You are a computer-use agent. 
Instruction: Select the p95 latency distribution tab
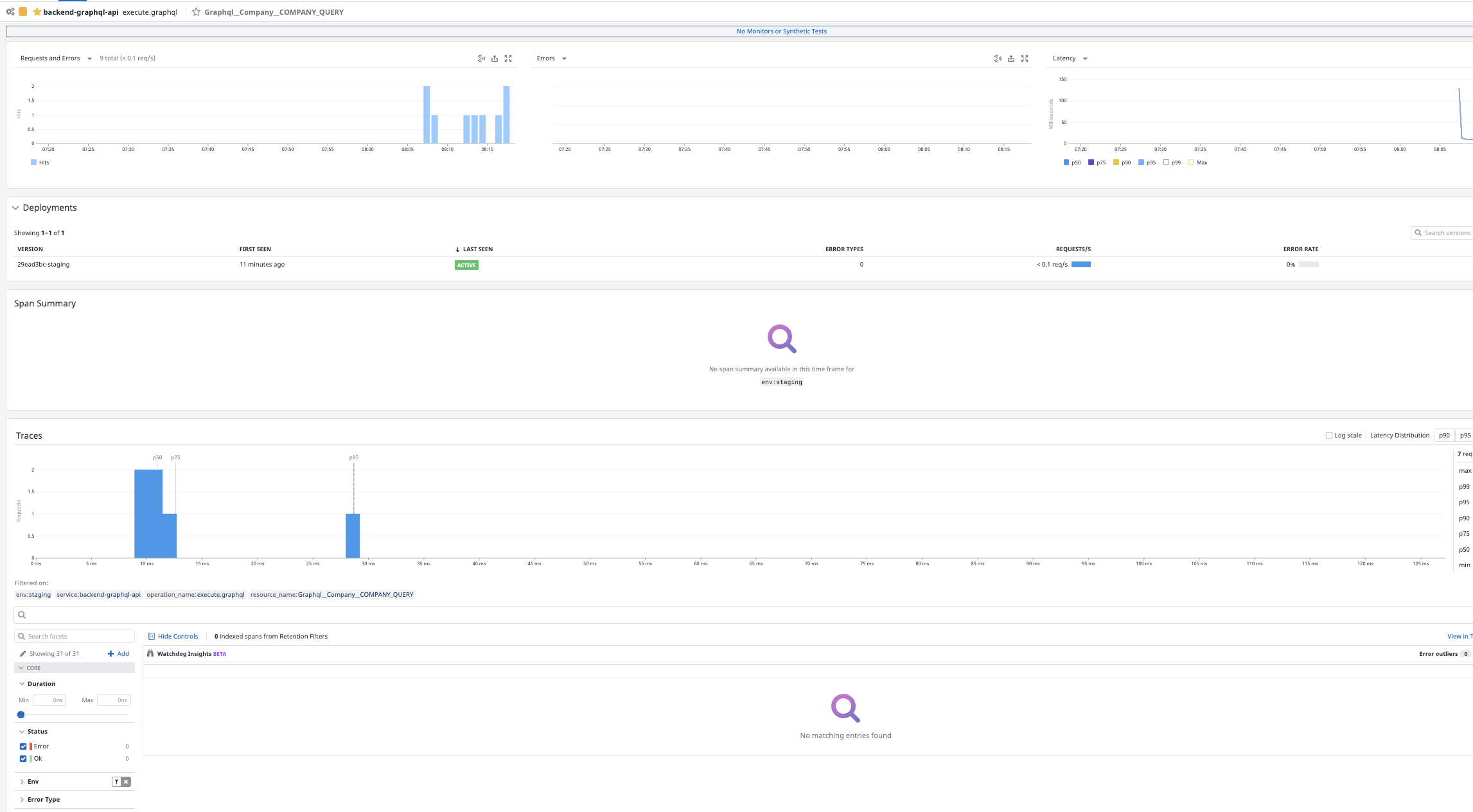pyautogui.click(x=1465, y=435)
